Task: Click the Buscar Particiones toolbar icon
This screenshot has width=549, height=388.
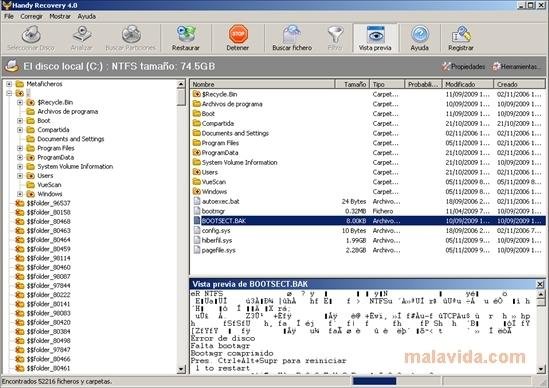Action: click(x=131, y=35)
